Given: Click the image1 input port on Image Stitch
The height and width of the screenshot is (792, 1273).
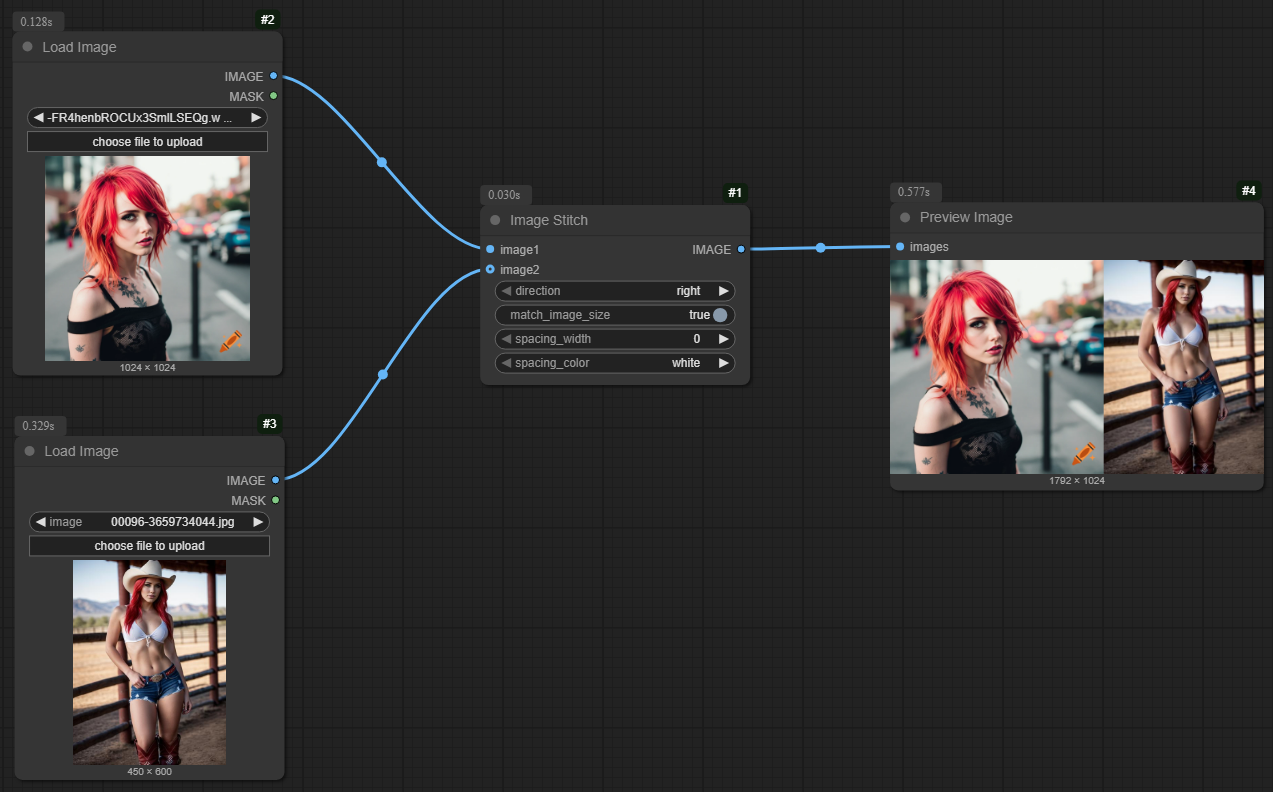Looking at the screenshot, I should point(490,249).
